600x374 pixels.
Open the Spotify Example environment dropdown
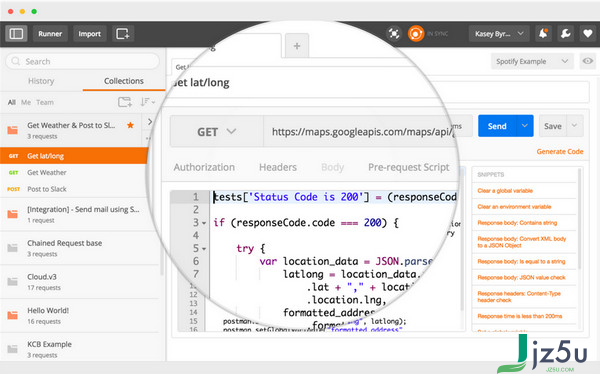[532, 61]
